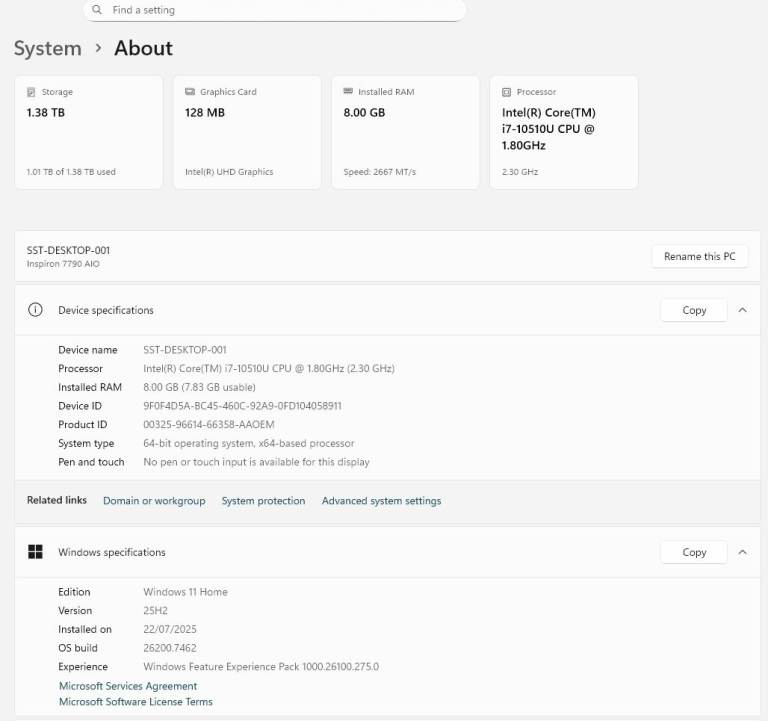Copy the Windows specifications
The width and height of the screenshot is (768, 721).
coord(694,552)
